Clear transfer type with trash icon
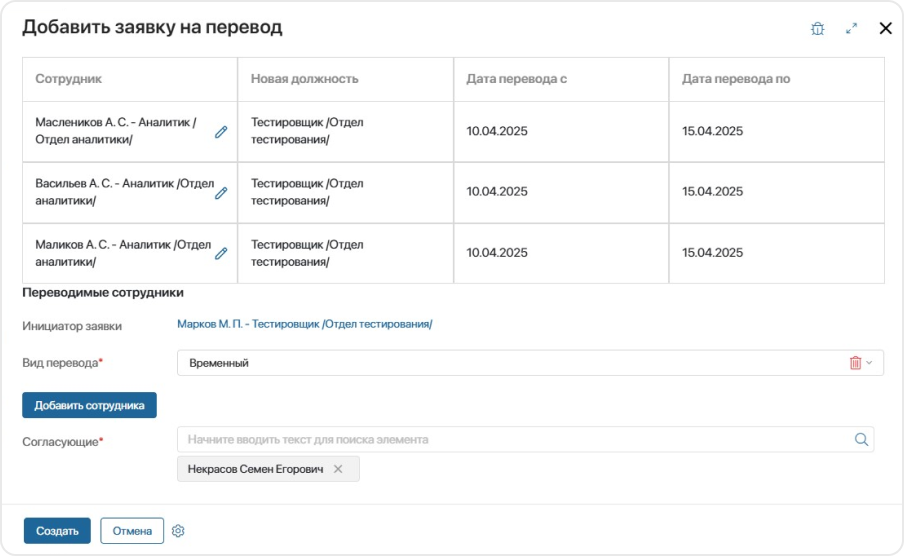Viewport: 904px width, 556px height. click(855, 363)
